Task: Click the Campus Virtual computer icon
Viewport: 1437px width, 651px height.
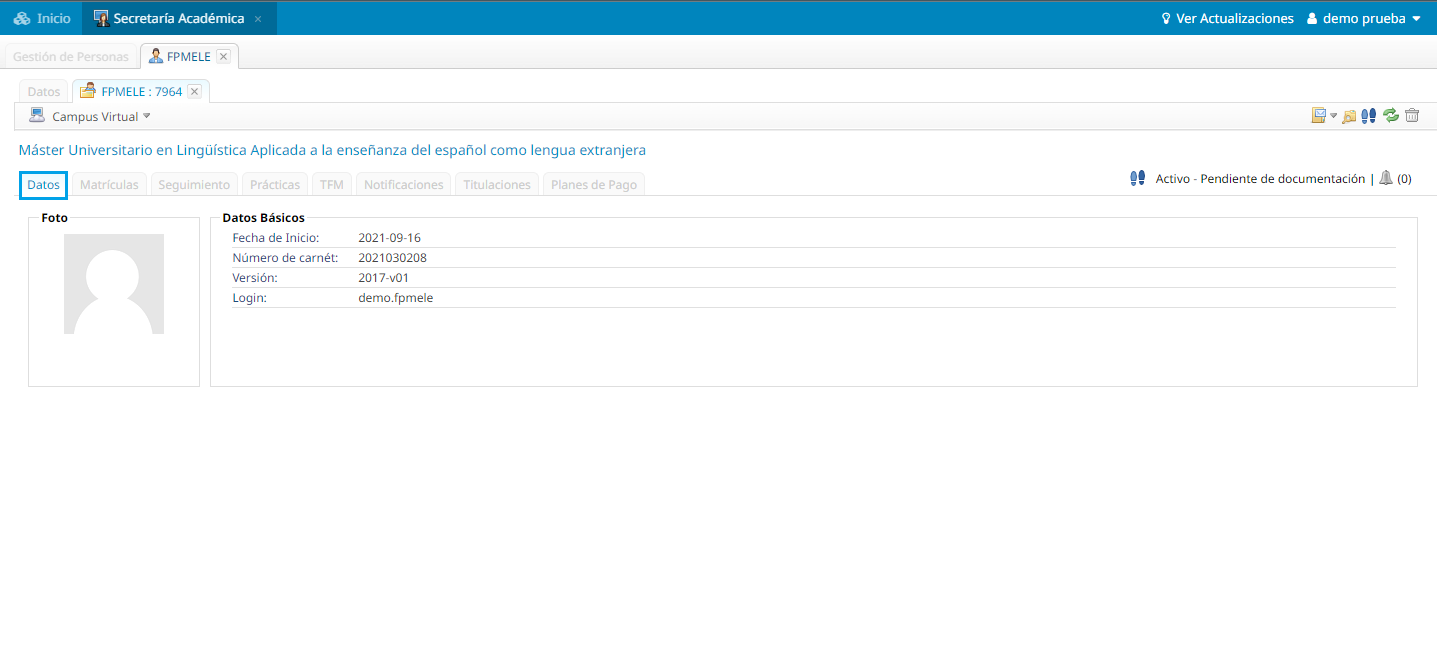Action: [37, 116]
